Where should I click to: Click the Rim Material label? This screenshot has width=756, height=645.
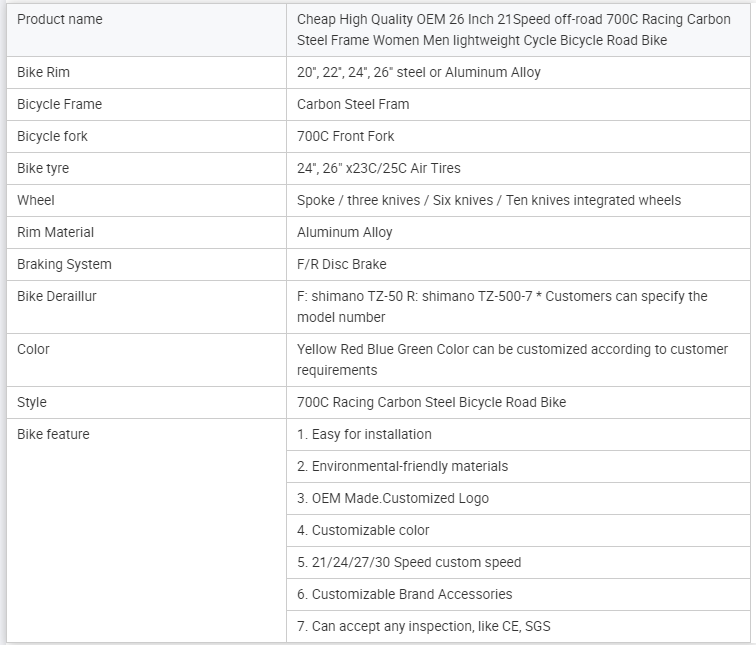(56, 232)
